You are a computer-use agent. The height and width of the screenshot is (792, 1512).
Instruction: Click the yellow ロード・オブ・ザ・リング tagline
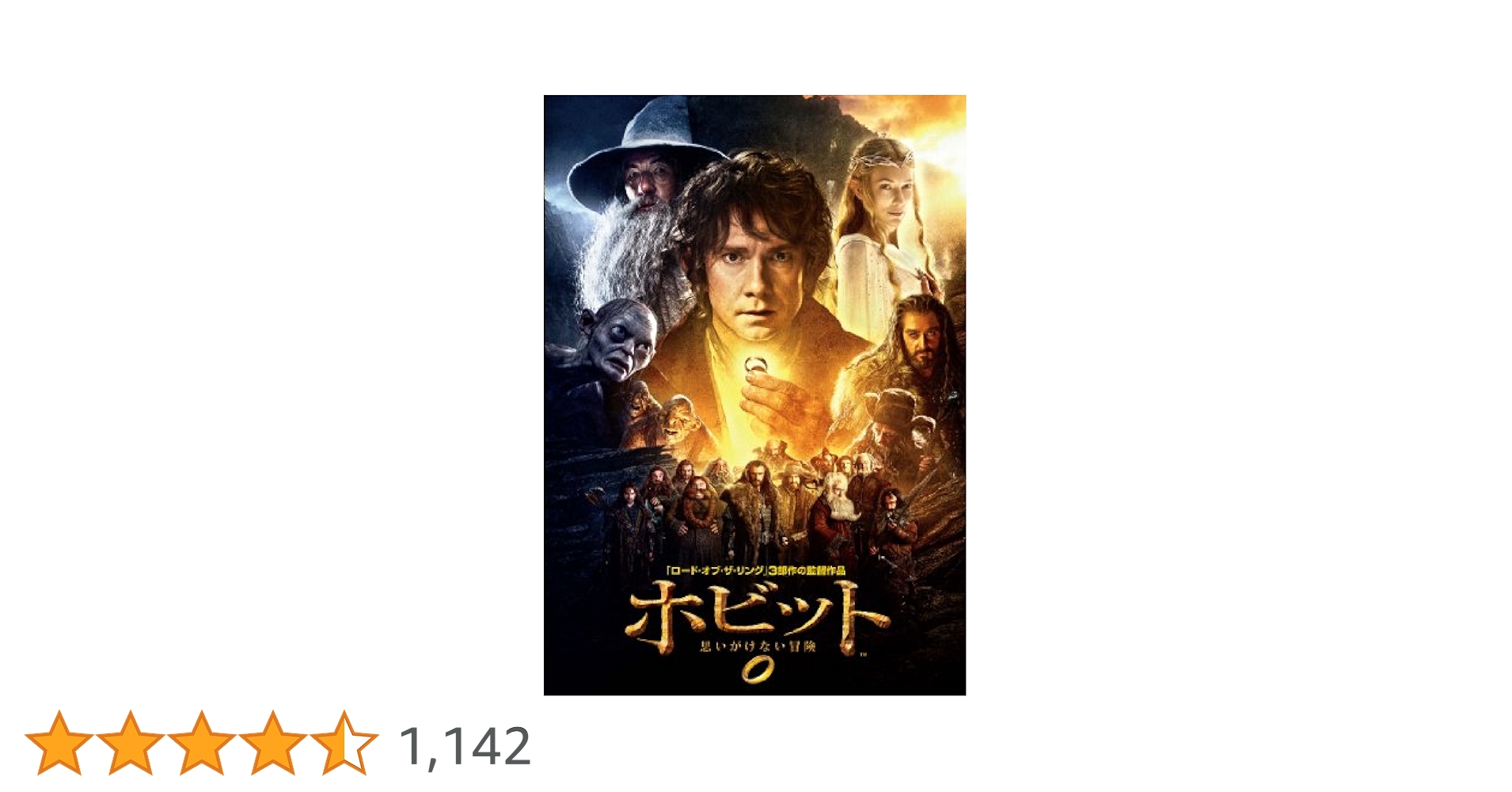pyautogui.click(x=756, y=570)
